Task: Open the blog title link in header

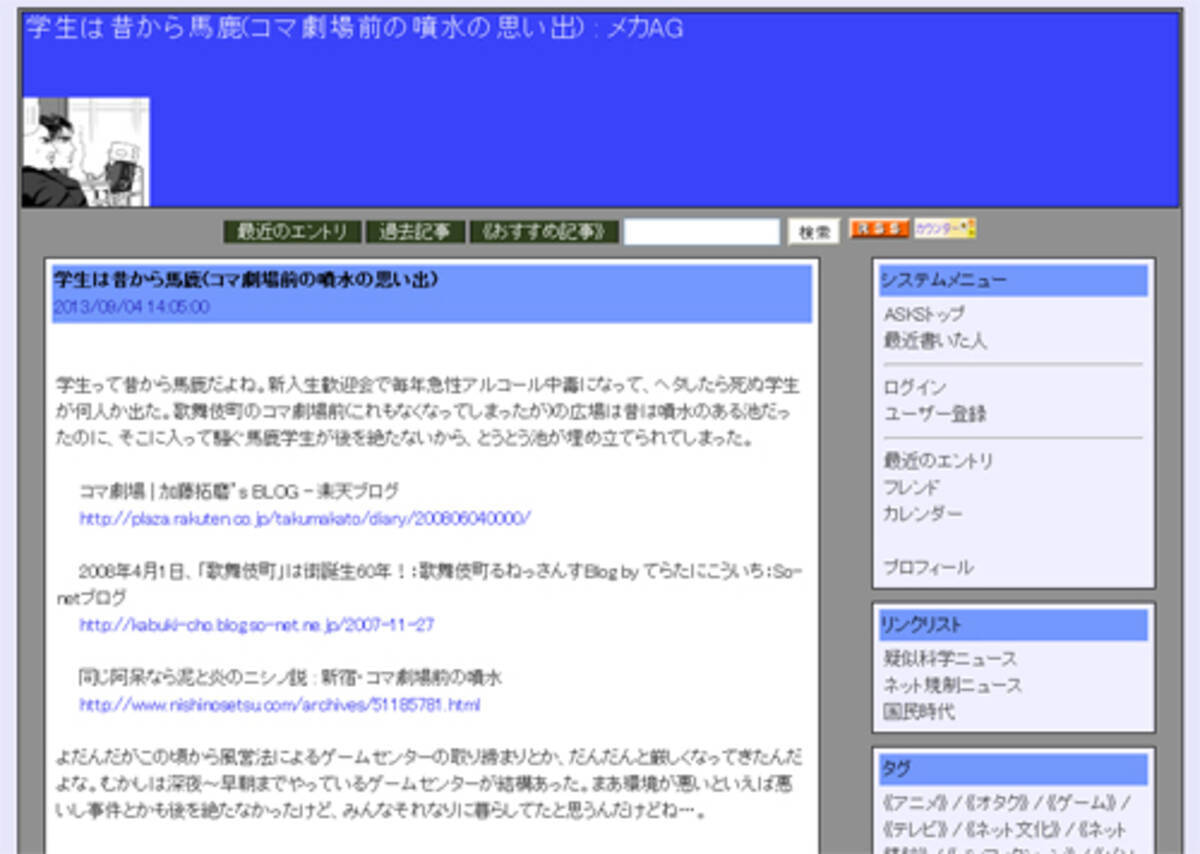Action: click(x=355, y=29)
